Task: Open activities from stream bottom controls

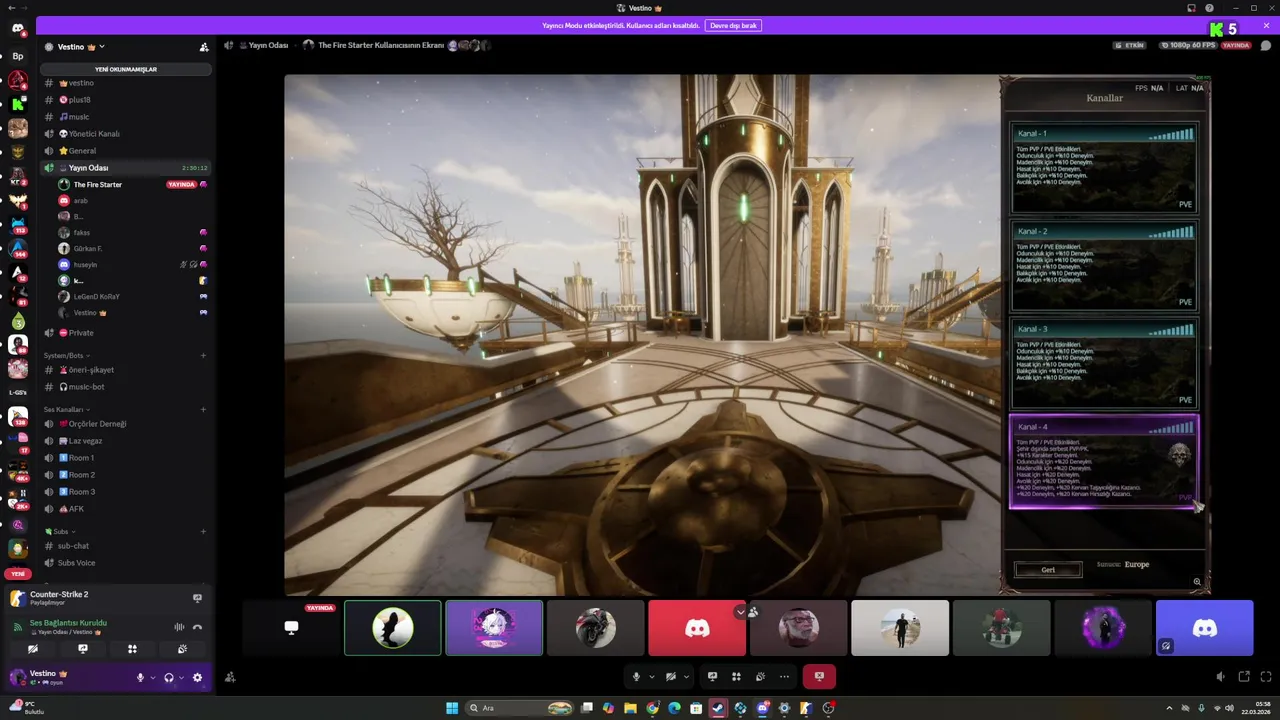Action: [x=736, y=676]
